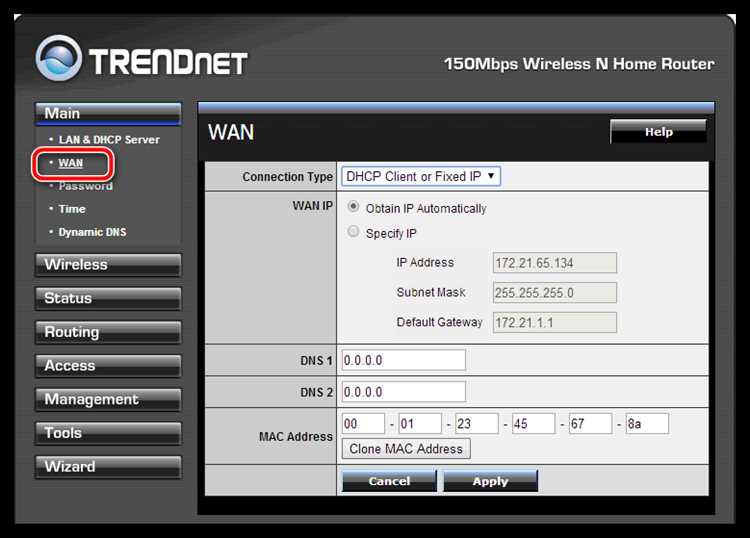Open the Tools menu section
750x538 pixels.
[108, 433]
